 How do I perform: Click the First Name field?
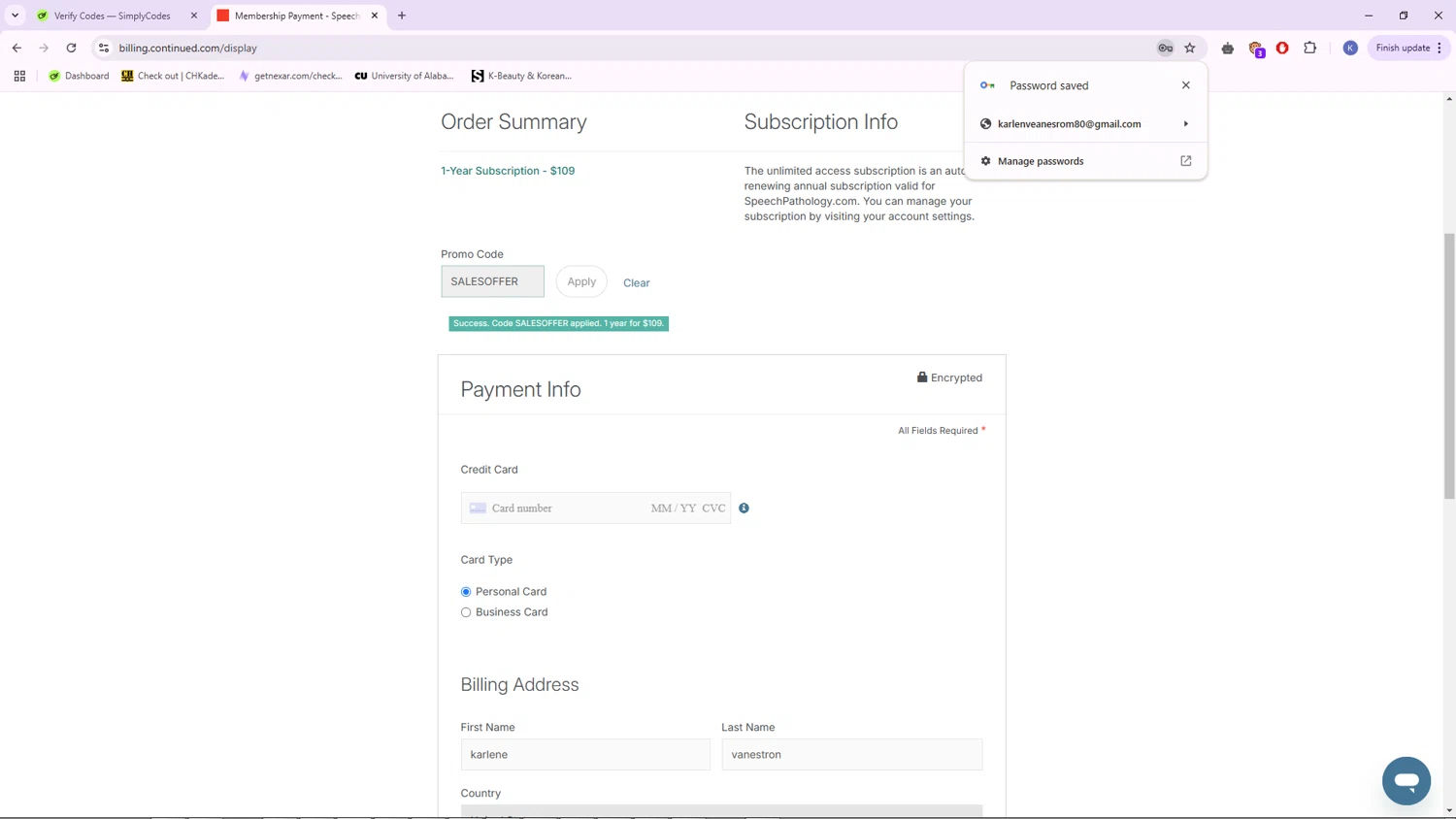point(585,755)
